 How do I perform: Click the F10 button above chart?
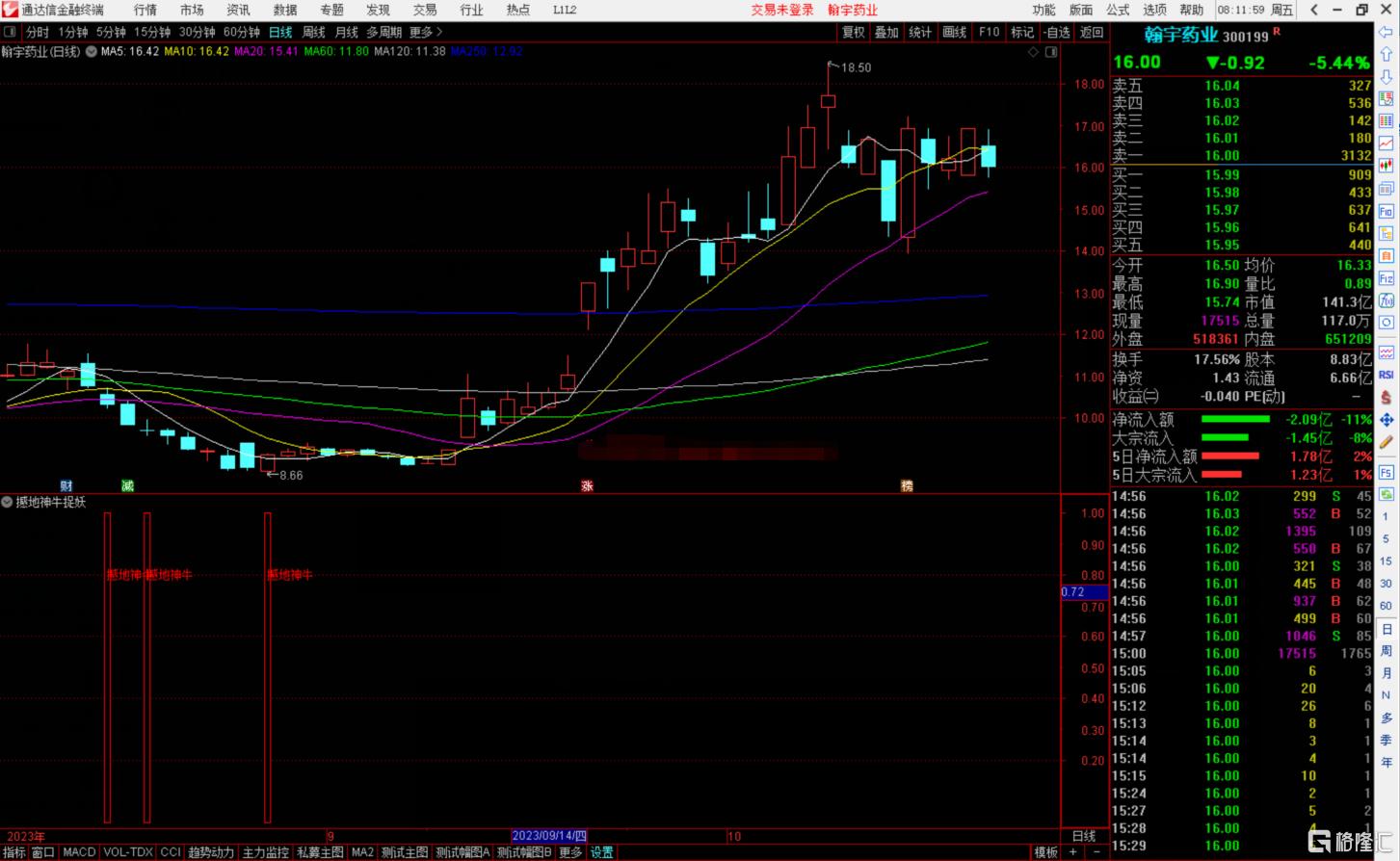coord(990,32)
